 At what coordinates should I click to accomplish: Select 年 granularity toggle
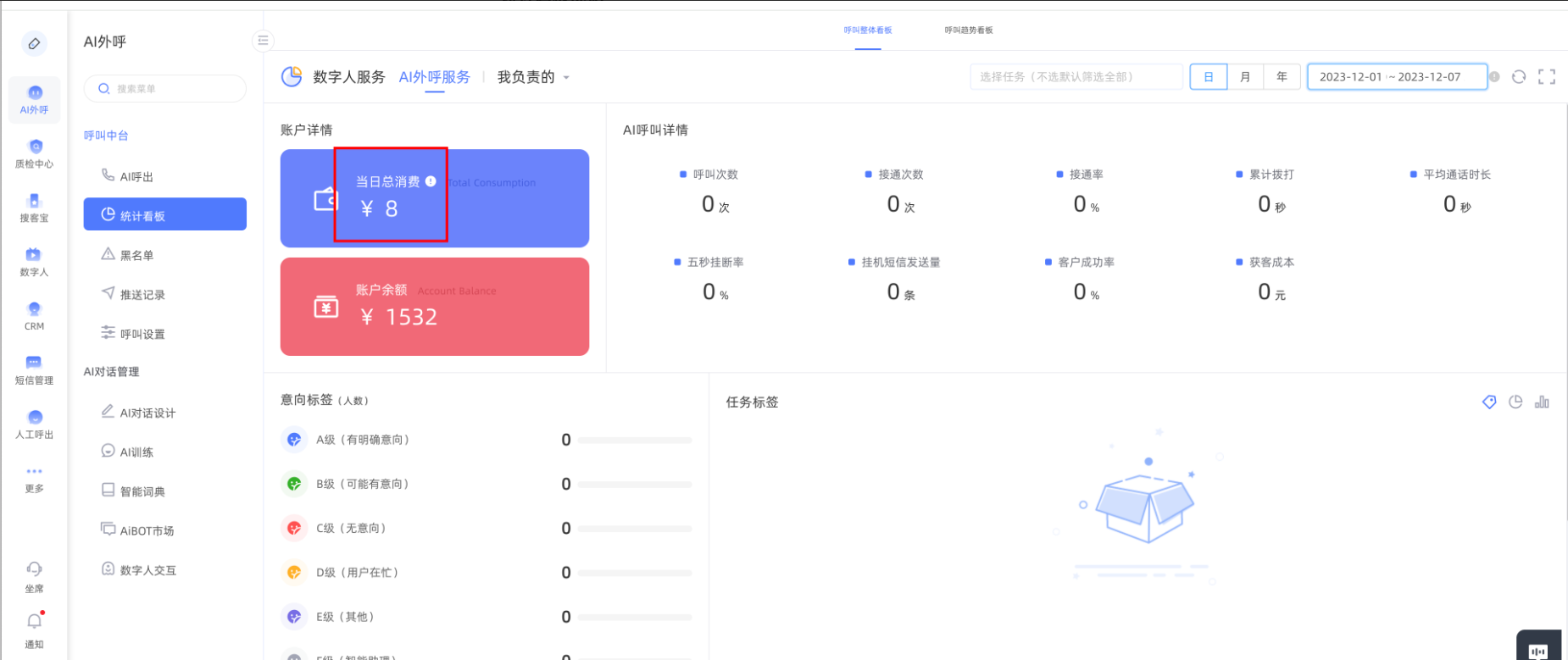pyautogui.click(x=1282, y=77)
